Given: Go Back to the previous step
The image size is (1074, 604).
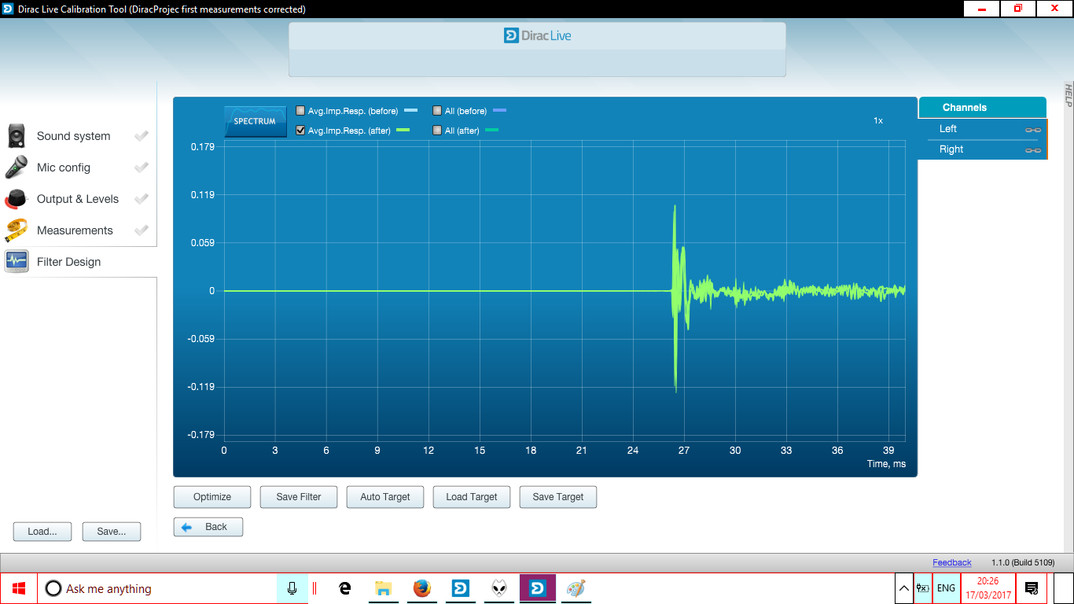Looking at the screenshot, I should tap(208, 527).
